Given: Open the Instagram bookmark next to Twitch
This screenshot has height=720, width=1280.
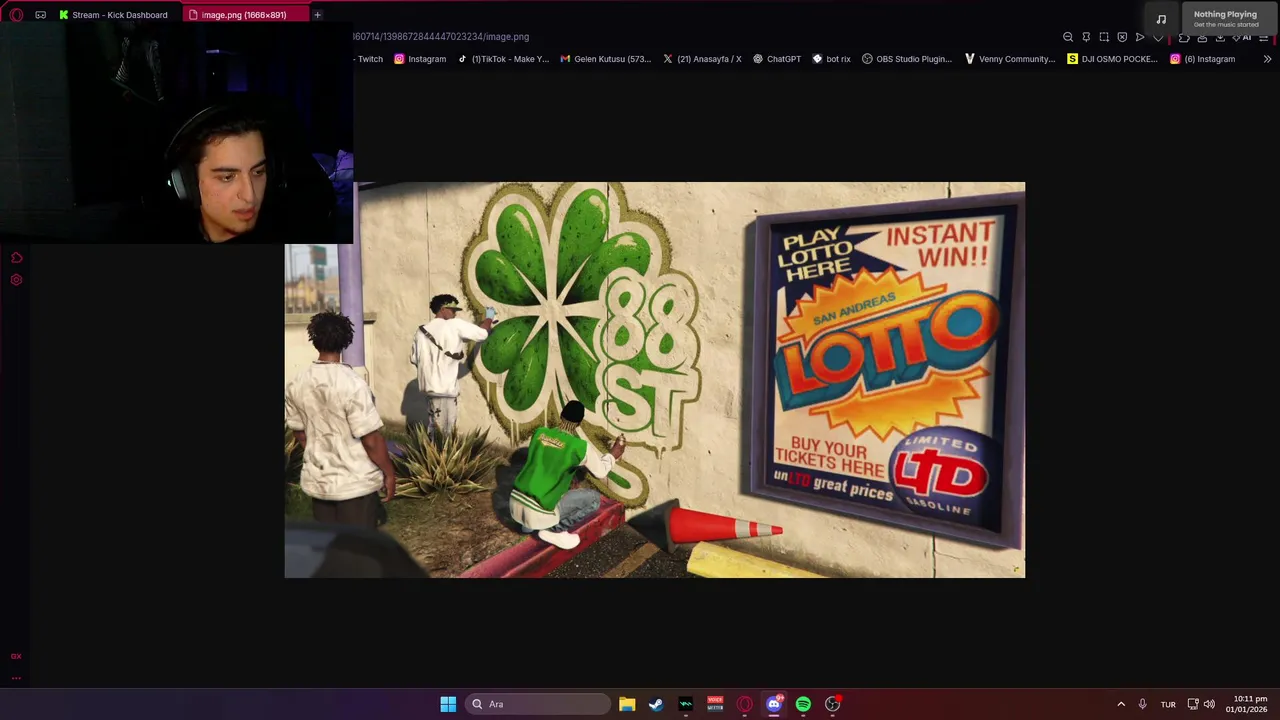Looking at the screenshot, I should [x=420, y=59].
